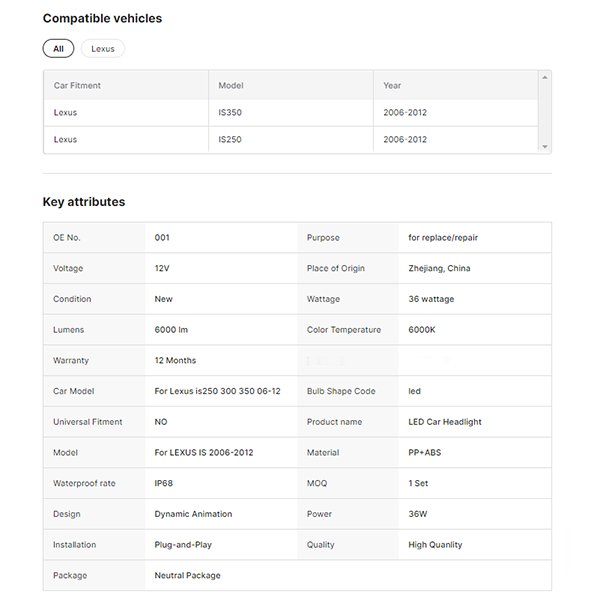Click the Model column header
This screenshot has width=600, height=600.
(231, 85)
